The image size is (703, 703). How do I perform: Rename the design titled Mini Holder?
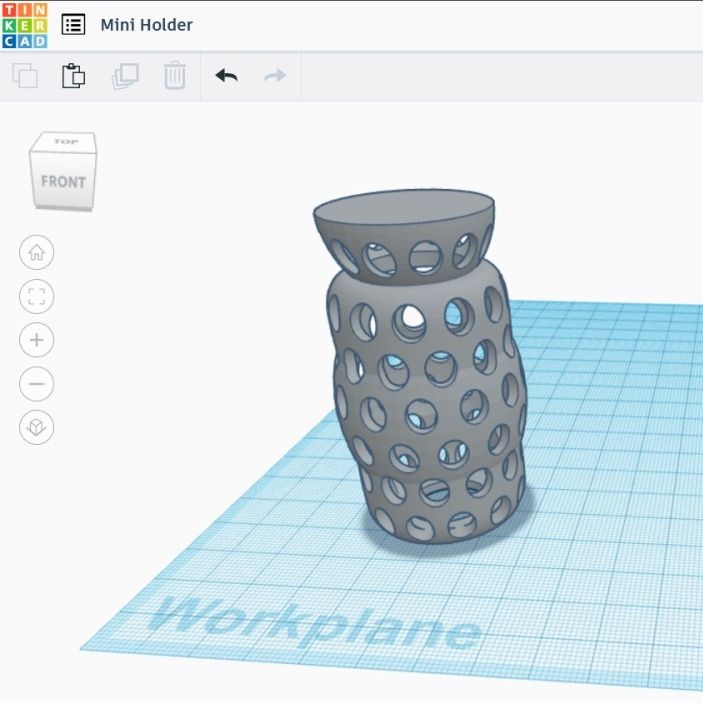[147, 25]
